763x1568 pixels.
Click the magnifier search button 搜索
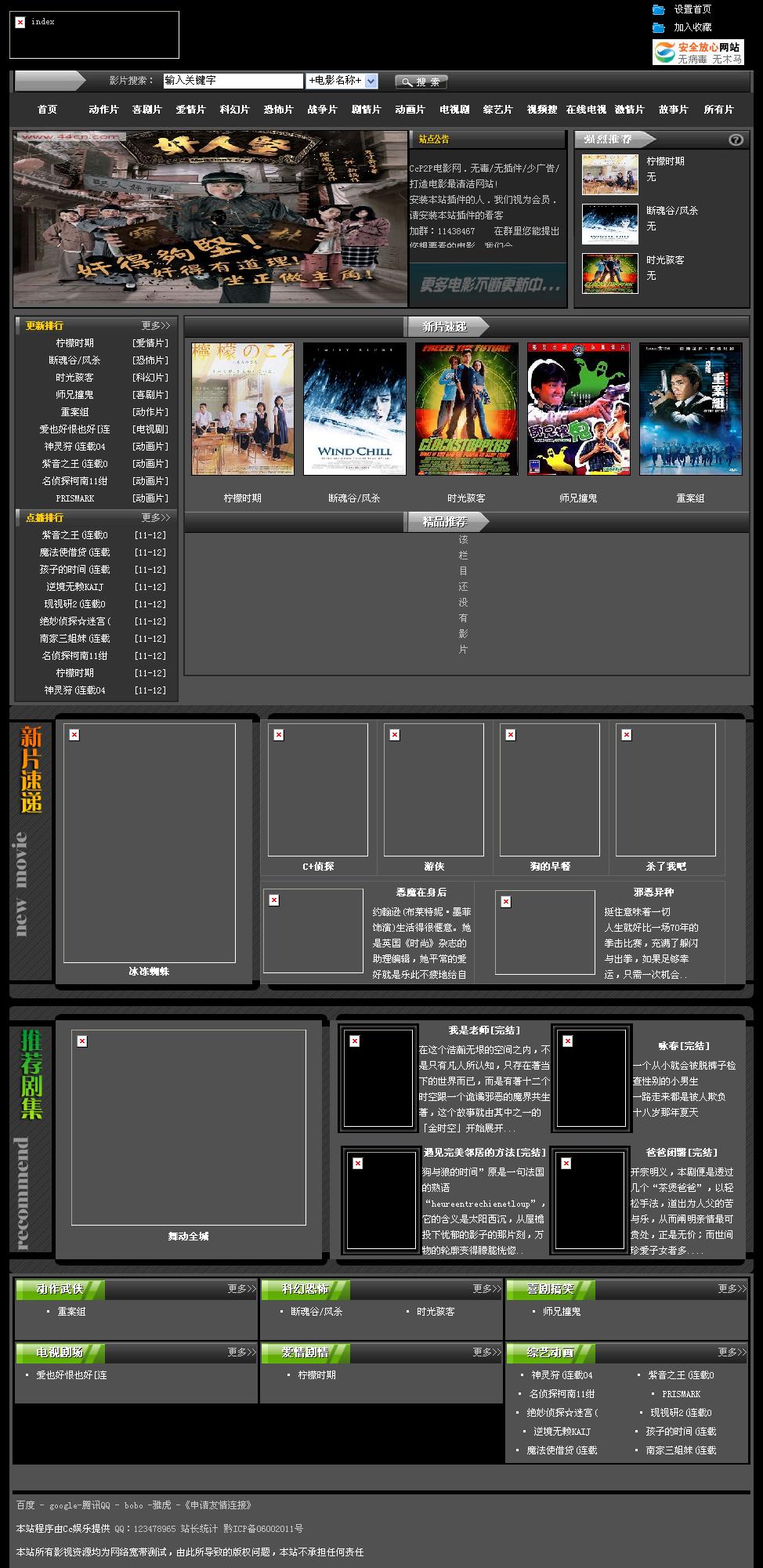coord(421,81)
